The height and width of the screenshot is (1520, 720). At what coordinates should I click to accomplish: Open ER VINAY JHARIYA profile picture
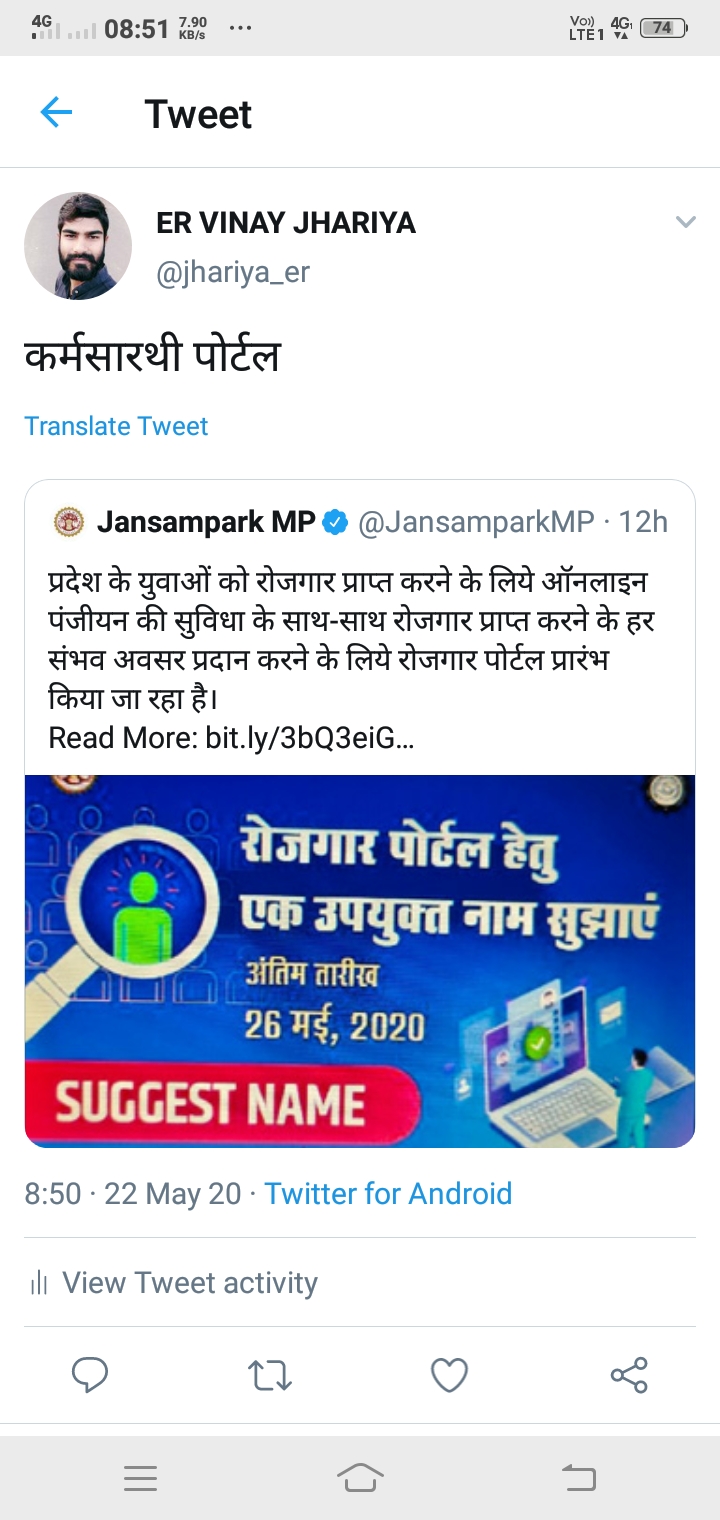click(x=78, y=246)
